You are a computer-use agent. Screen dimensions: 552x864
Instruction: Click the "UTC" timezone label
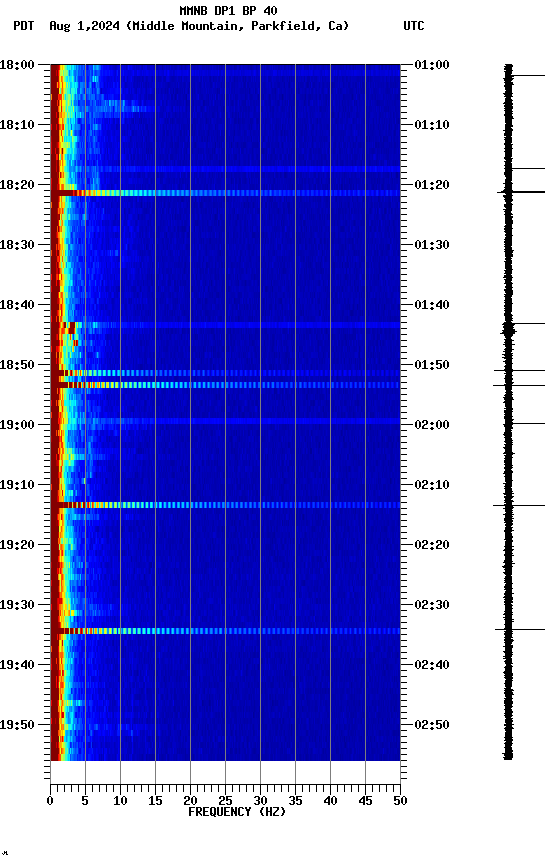point(414,26)
